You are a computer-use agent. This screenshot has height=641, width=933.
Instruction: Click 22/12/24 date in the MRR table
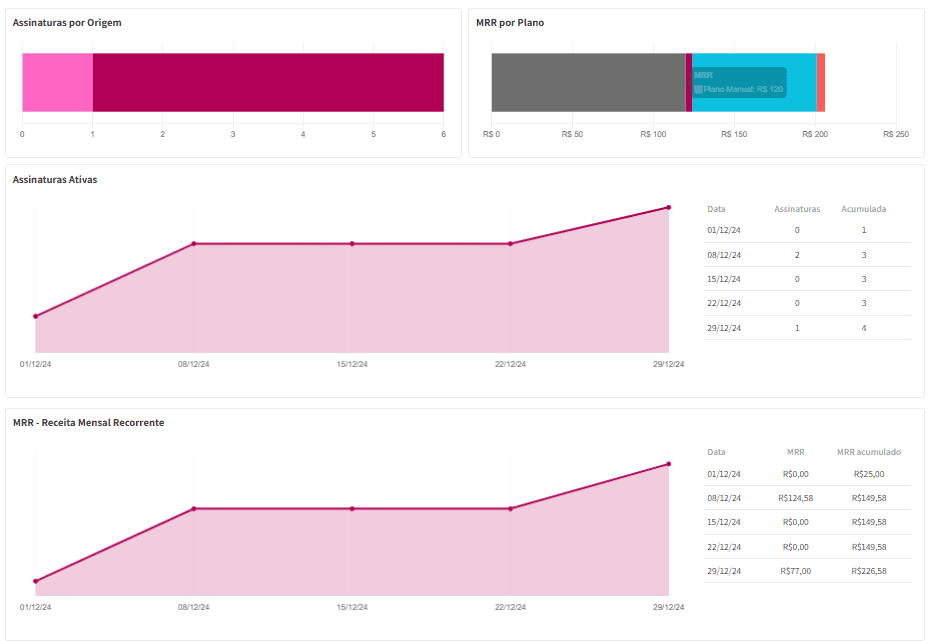click(724, 547)
